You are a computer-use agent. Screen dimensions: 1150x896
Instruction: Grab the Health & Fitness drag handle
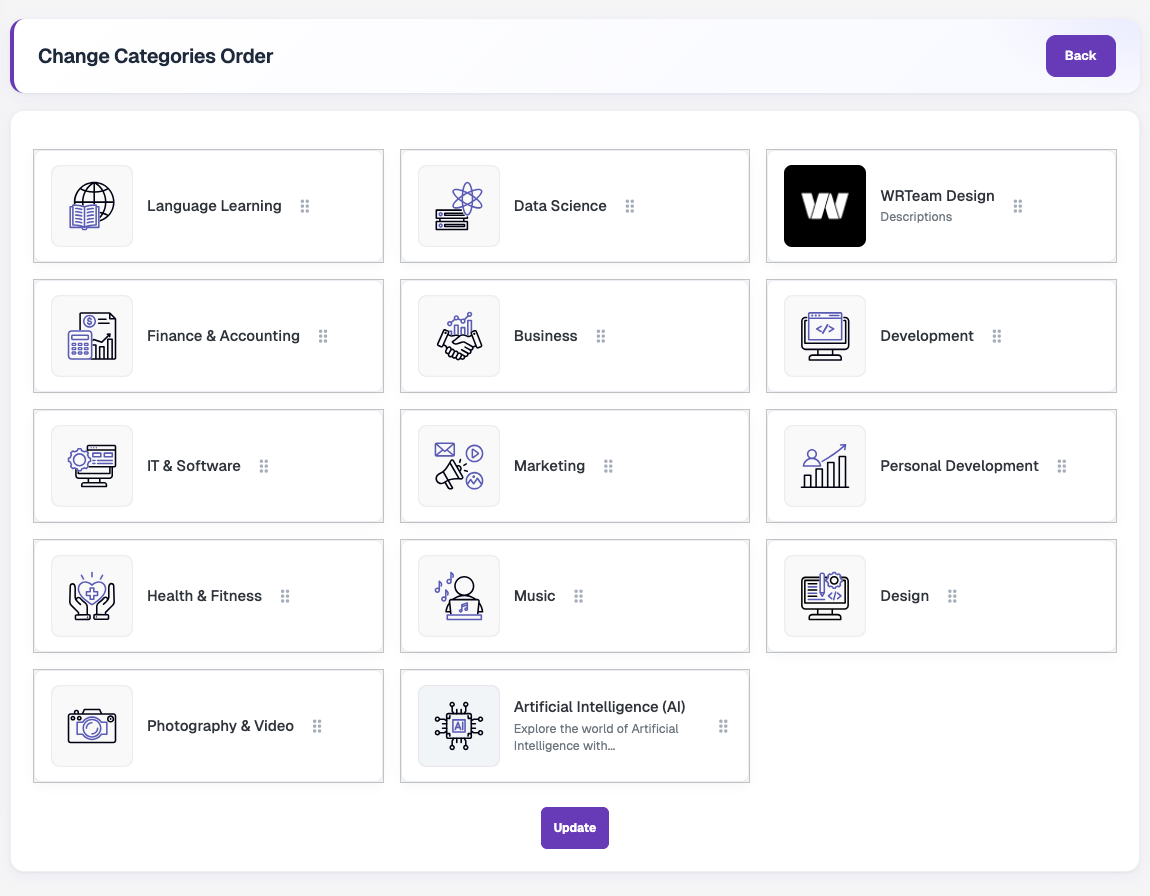[x=285, y=595]
